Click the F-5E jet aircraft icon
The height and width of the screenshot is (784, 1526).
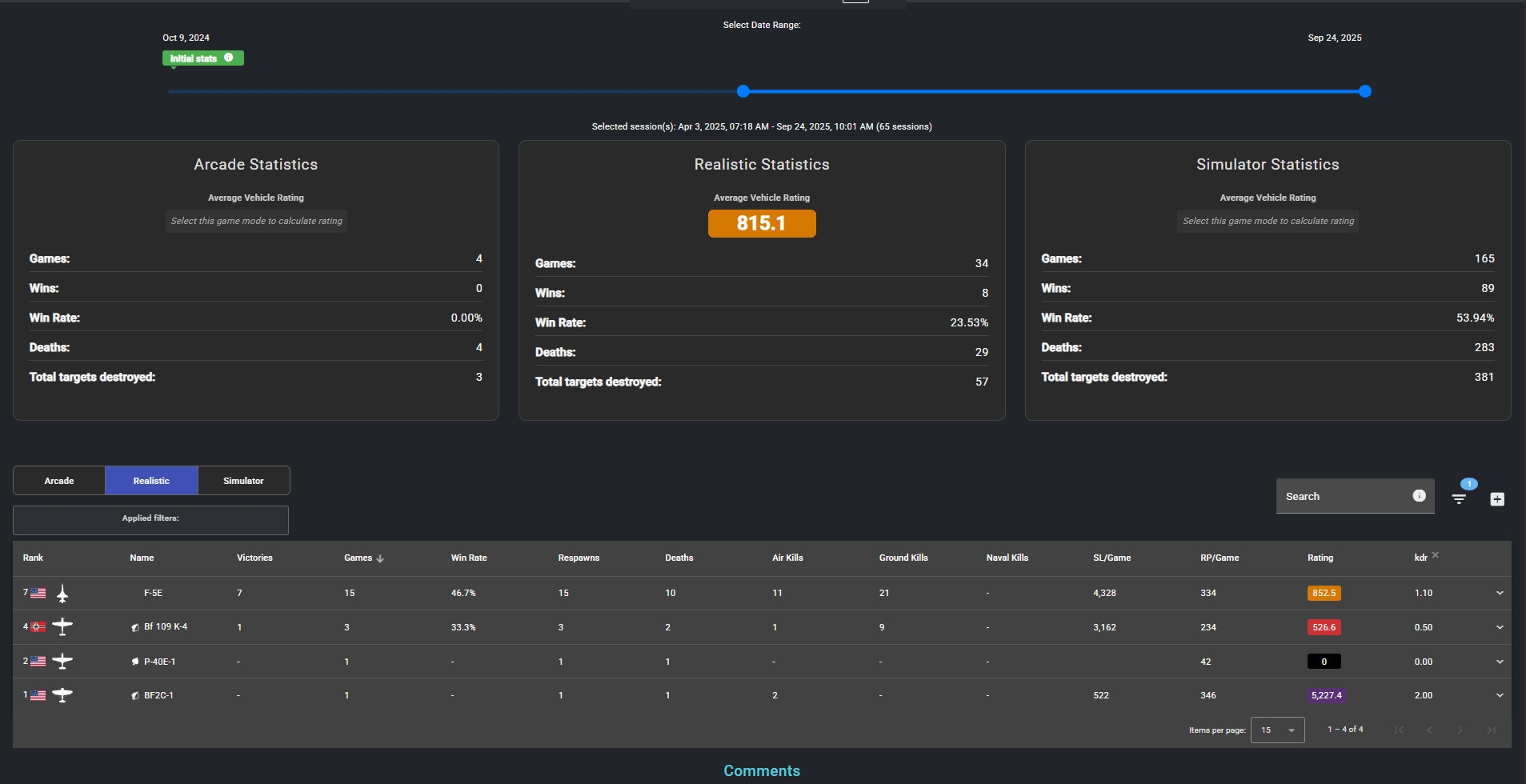click(x=62, y=594)
